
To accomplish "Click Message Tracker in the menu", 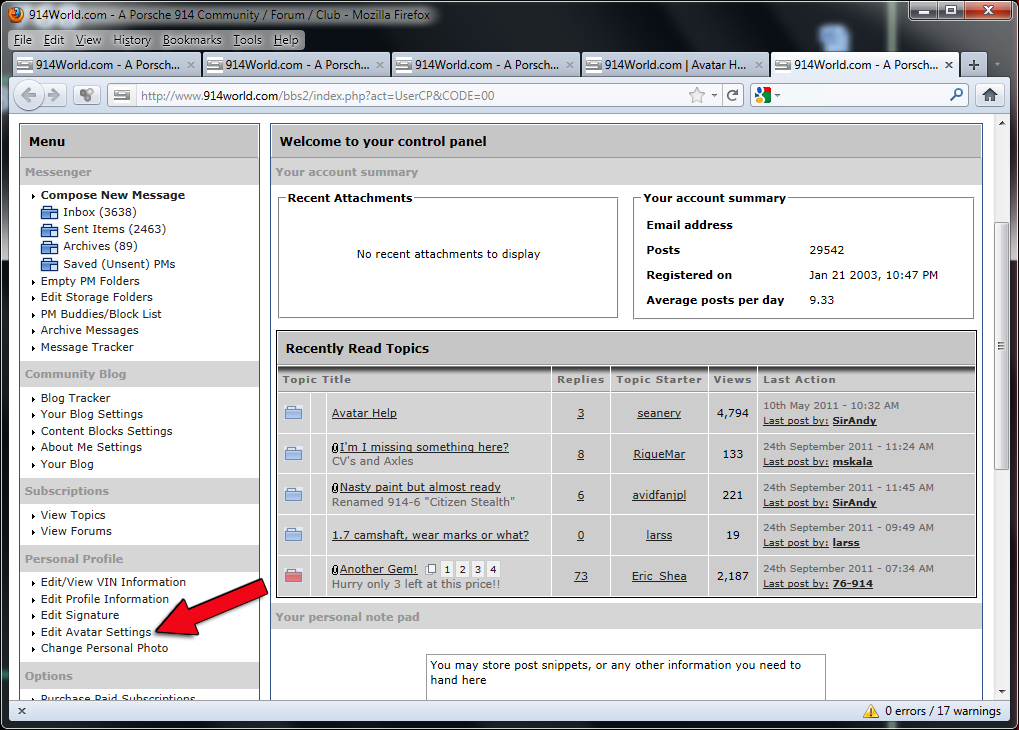I will click(87, 347).
